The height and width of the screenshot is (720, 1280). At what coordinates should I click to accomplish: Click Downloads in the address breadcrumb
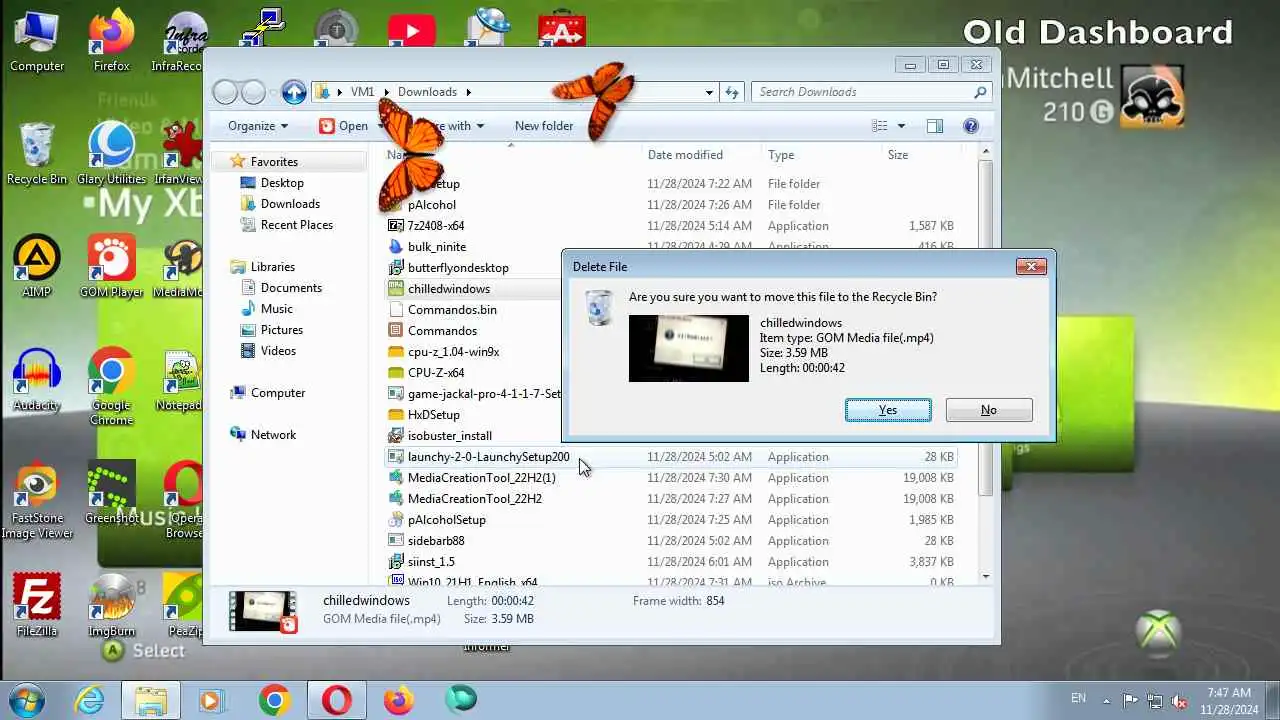point(427,92)
